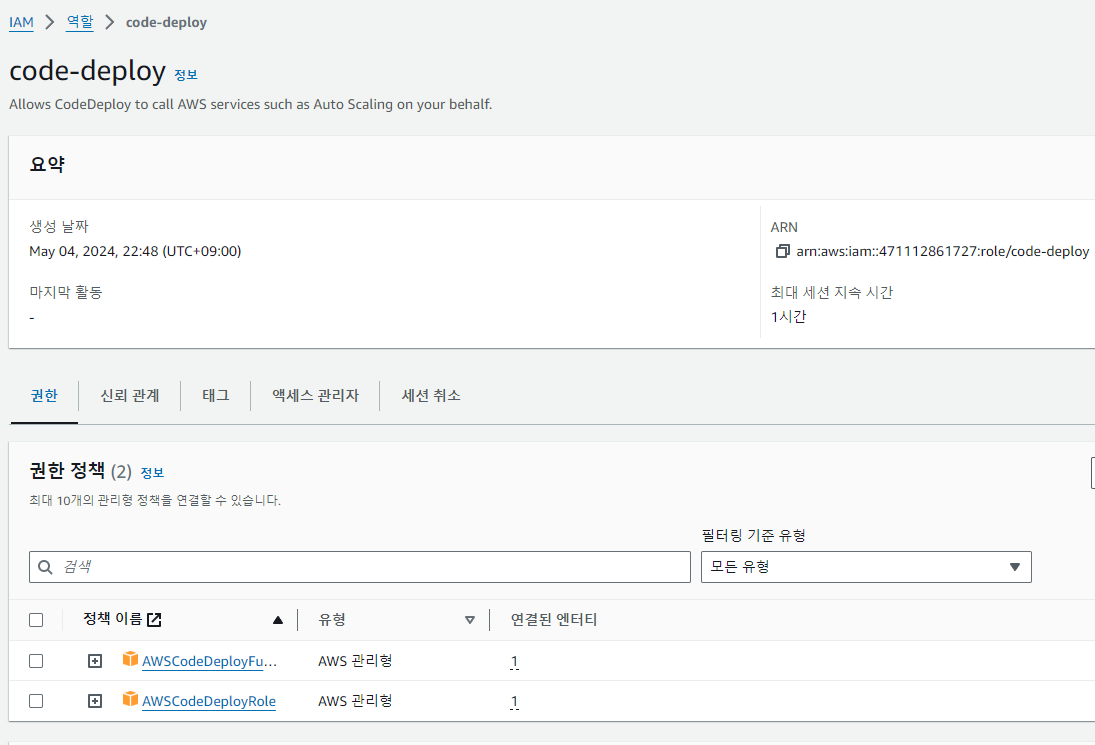Select all policies header checkbox
1095x745 pixels.
coord(36,620)
